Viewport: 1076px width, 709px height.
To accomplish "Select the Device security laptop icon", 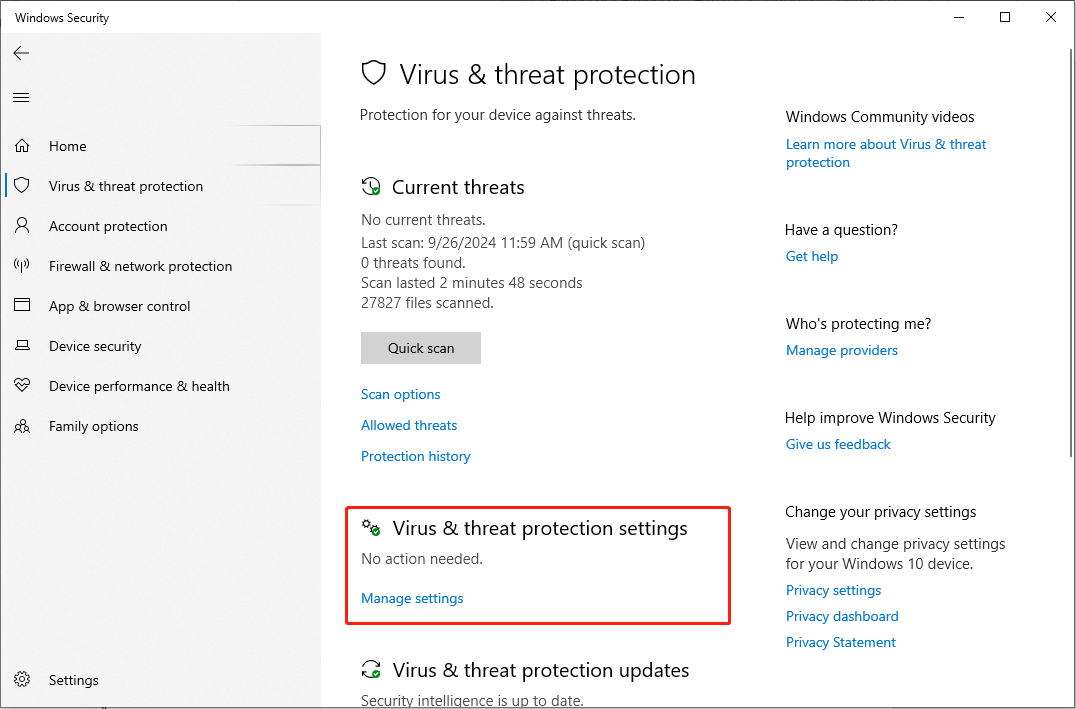I will tap(22, 346).
